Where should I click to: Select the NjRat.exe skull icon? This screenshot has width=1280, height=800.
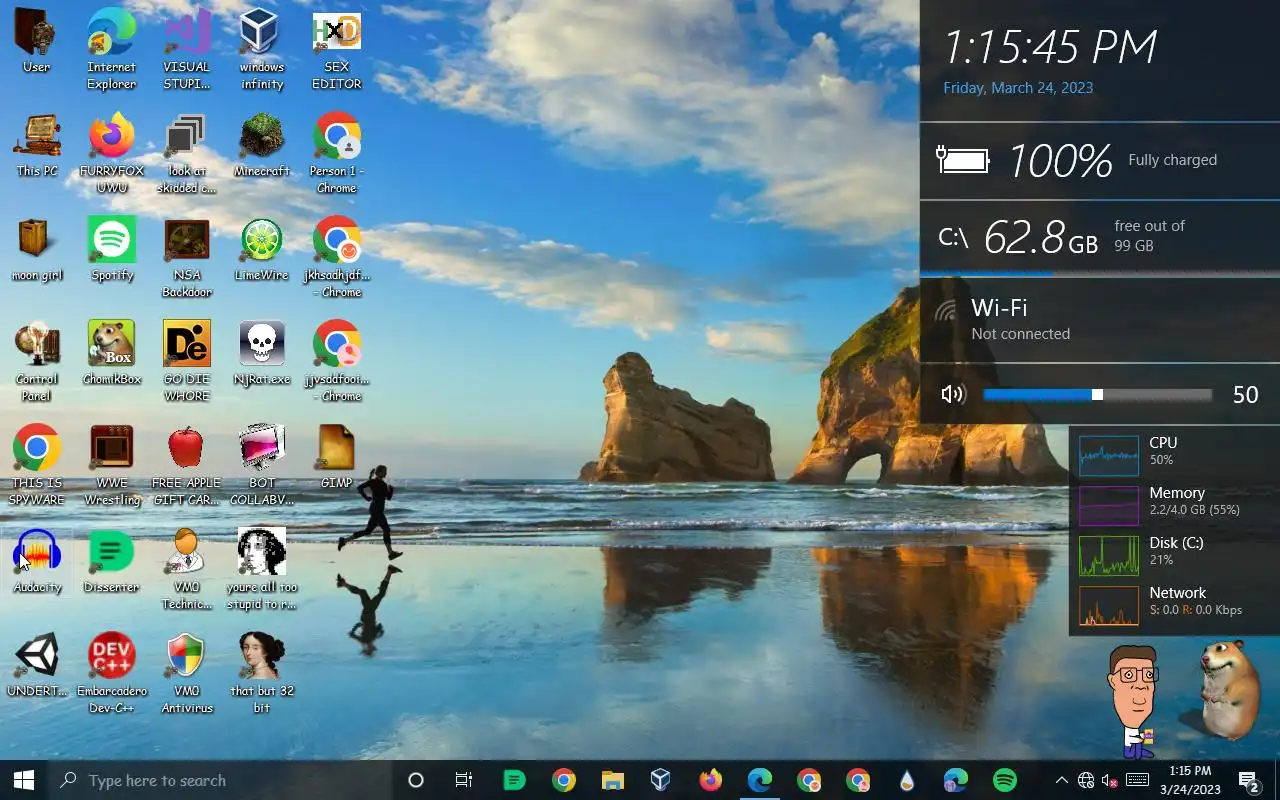click(x=262, y=352)
